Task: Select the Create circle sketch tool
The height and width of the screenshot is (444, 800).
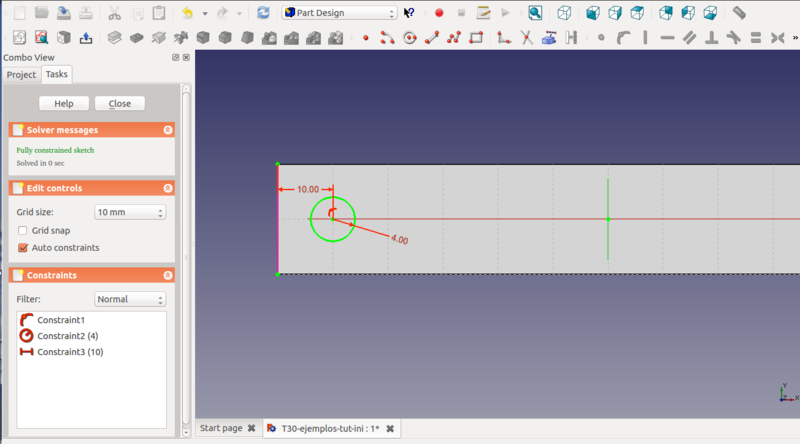Action: click(410, 38)
